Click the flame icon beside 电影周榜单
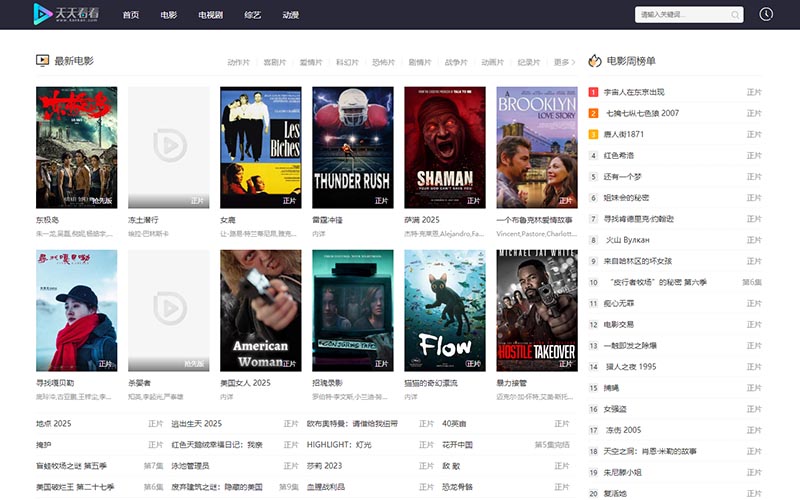The height and width of the screenshot is (500, 800). click(x=594, y=61)
